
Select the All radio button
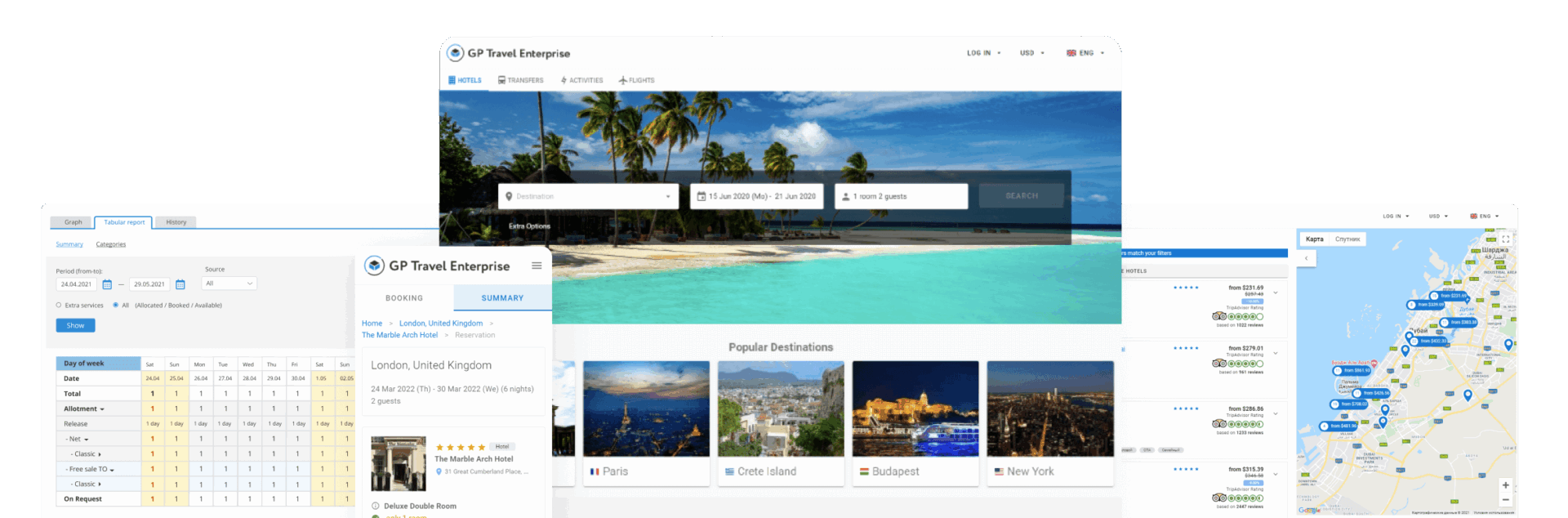pyautogui.click(x=116, y=306)
